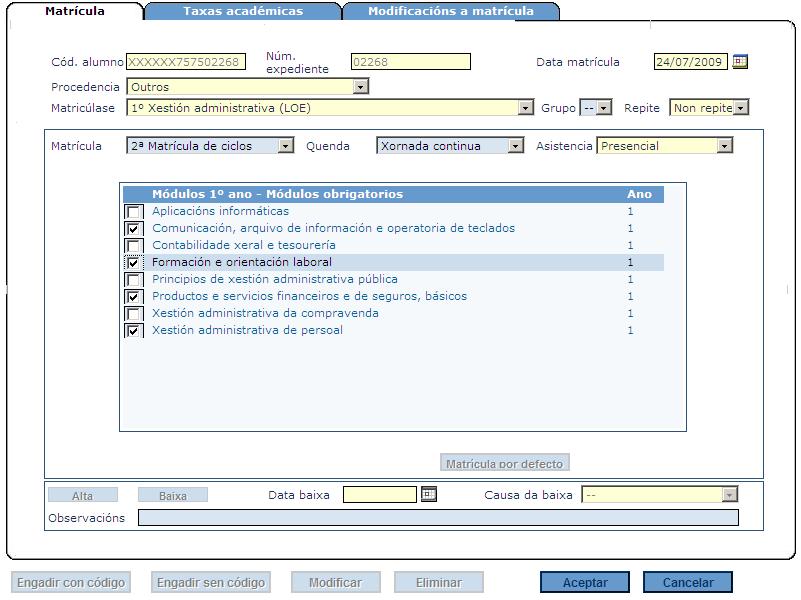
Task: Open the Repite dropdown
Action: 738,108
